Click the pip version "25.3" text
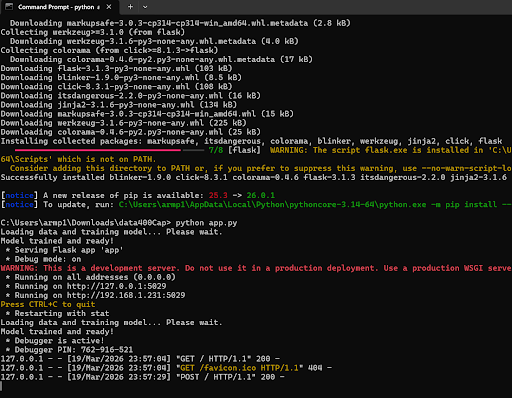 pyautogui.click(x=218, y=195)
